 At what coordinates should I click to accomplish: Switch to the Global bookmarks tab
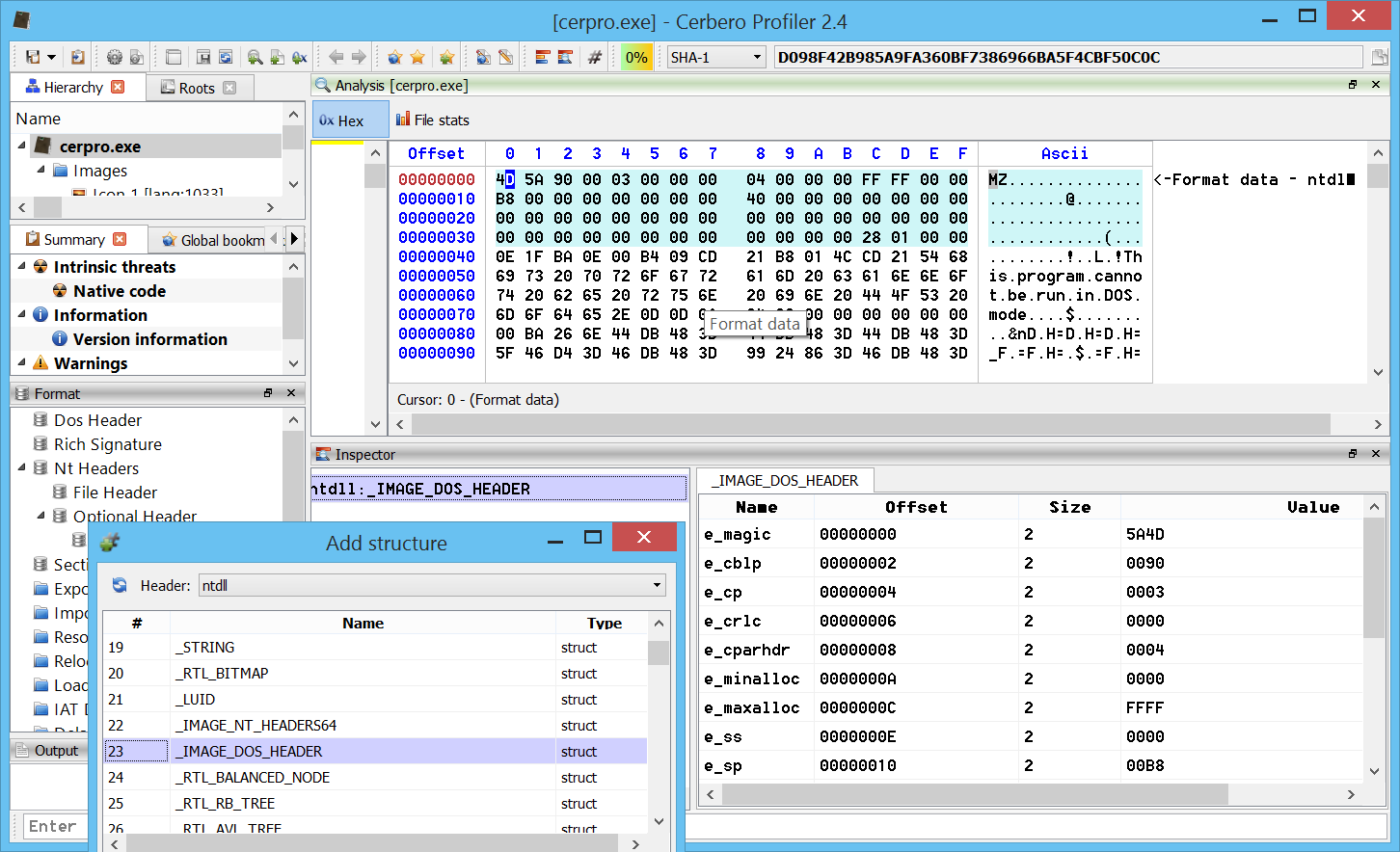[214, 240]
